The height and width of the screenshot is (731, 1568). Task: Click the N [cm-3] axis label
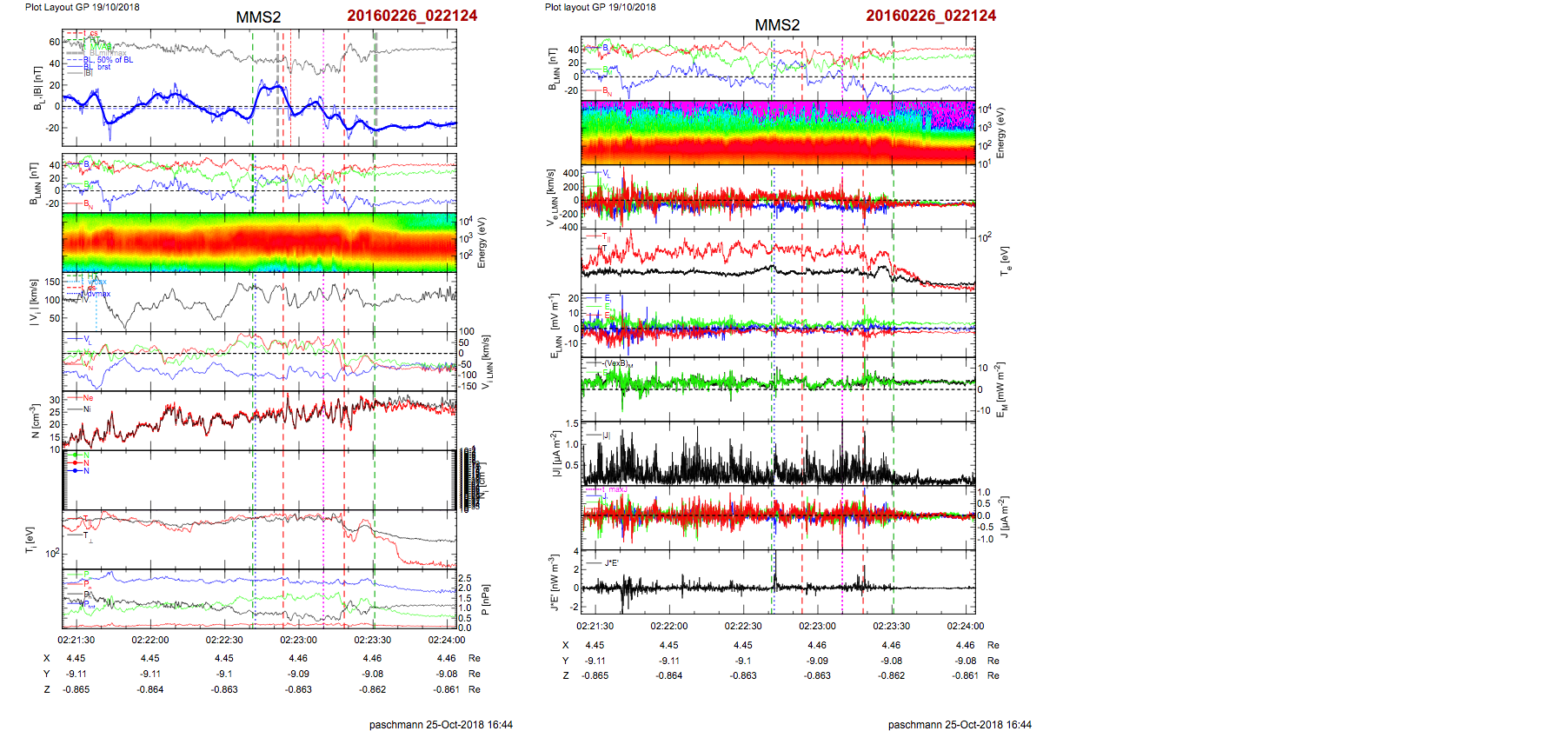[35, 421]
